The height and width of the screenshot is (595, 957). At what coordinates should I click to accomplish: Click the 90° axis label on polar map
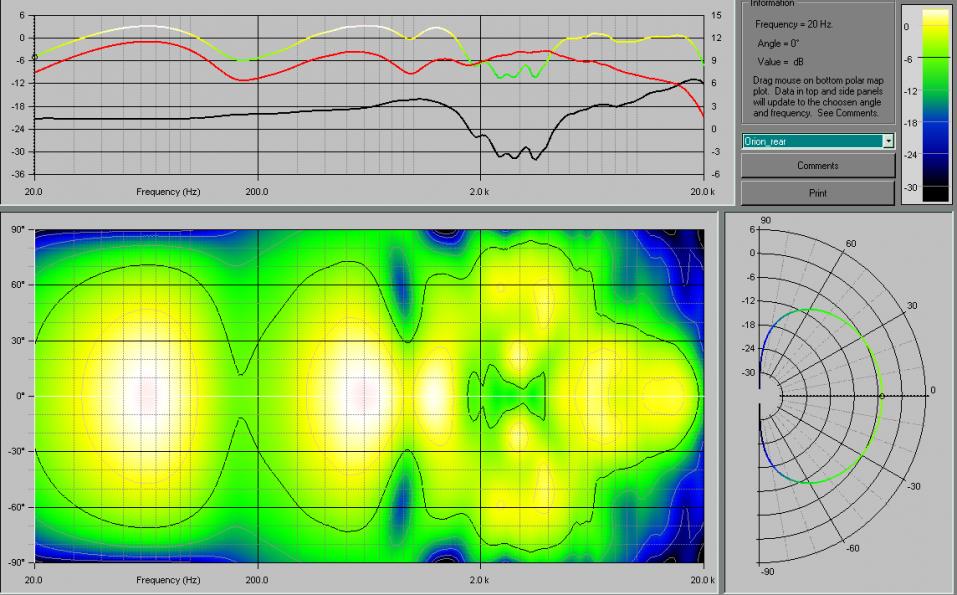point(18,229)
